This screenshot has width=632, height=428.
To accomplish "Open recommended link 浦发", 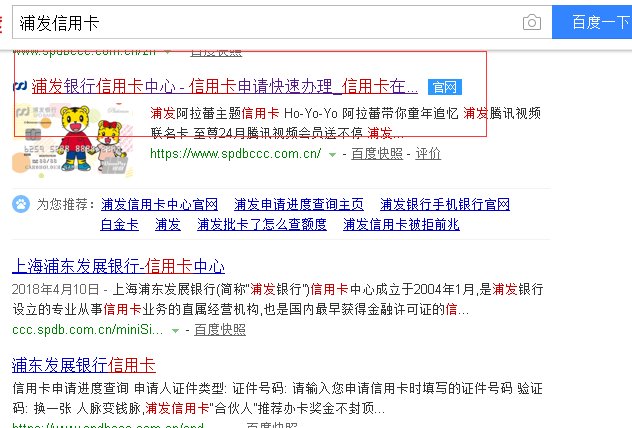I will (x=168, y=224).
